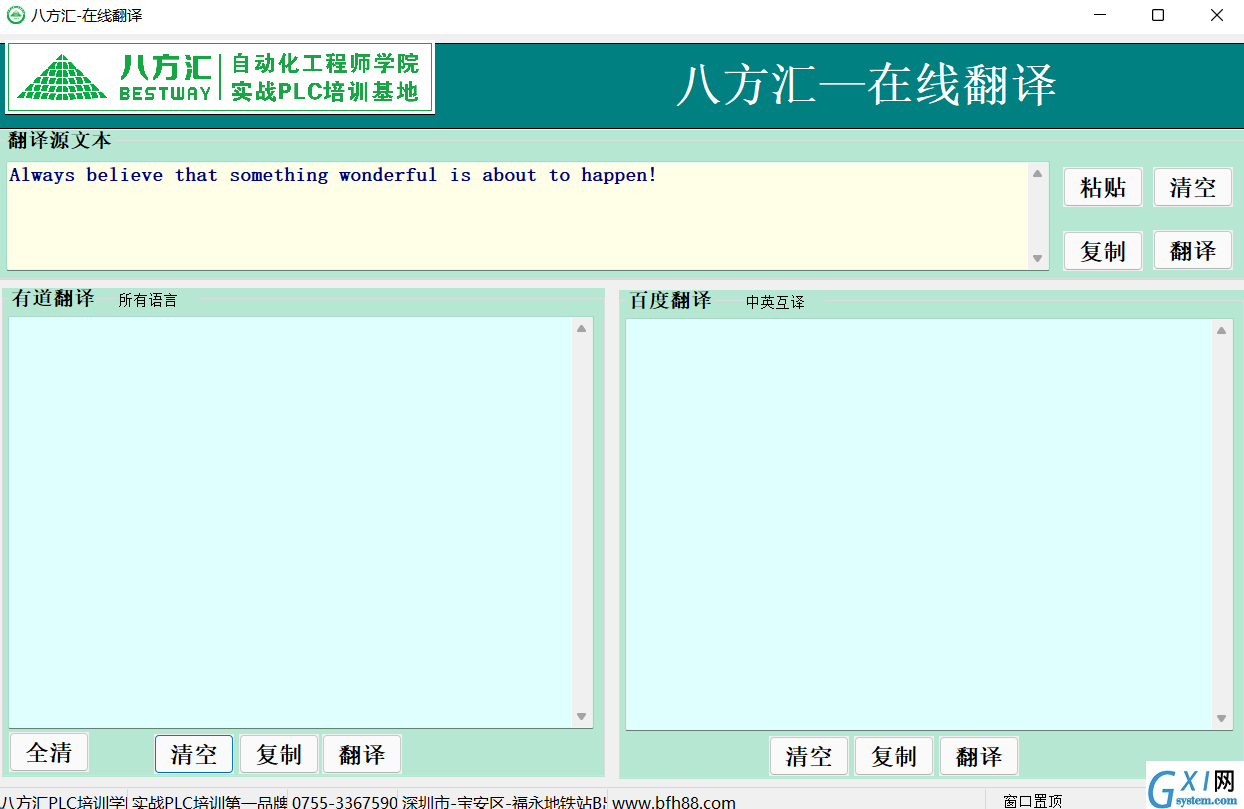1244x809 pixels.
Task: Click 翻译 under the 百度翻译 panel
Action: click(x=978, y=756)
